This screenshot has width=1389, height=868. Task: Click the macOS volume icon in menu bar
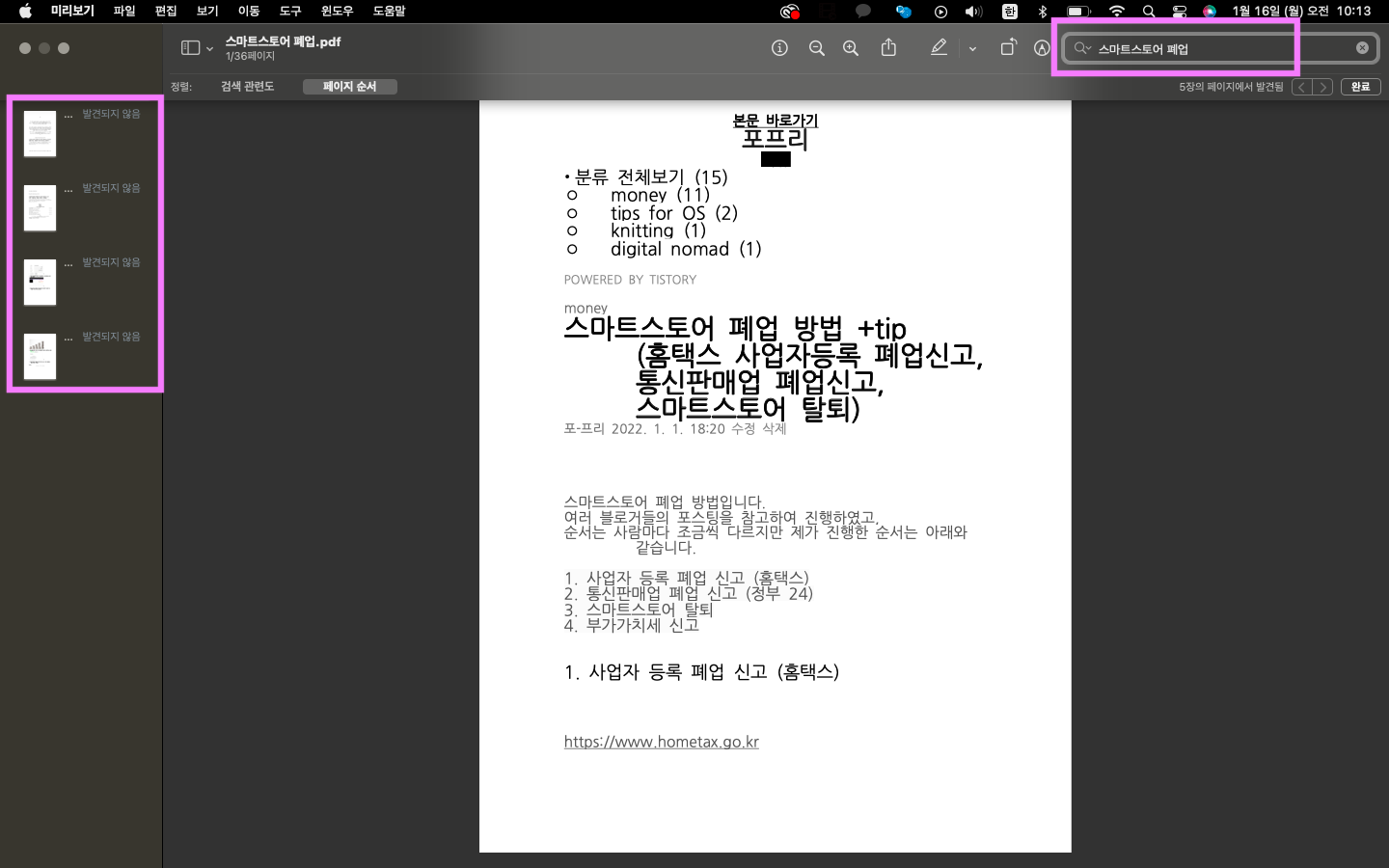971,11
